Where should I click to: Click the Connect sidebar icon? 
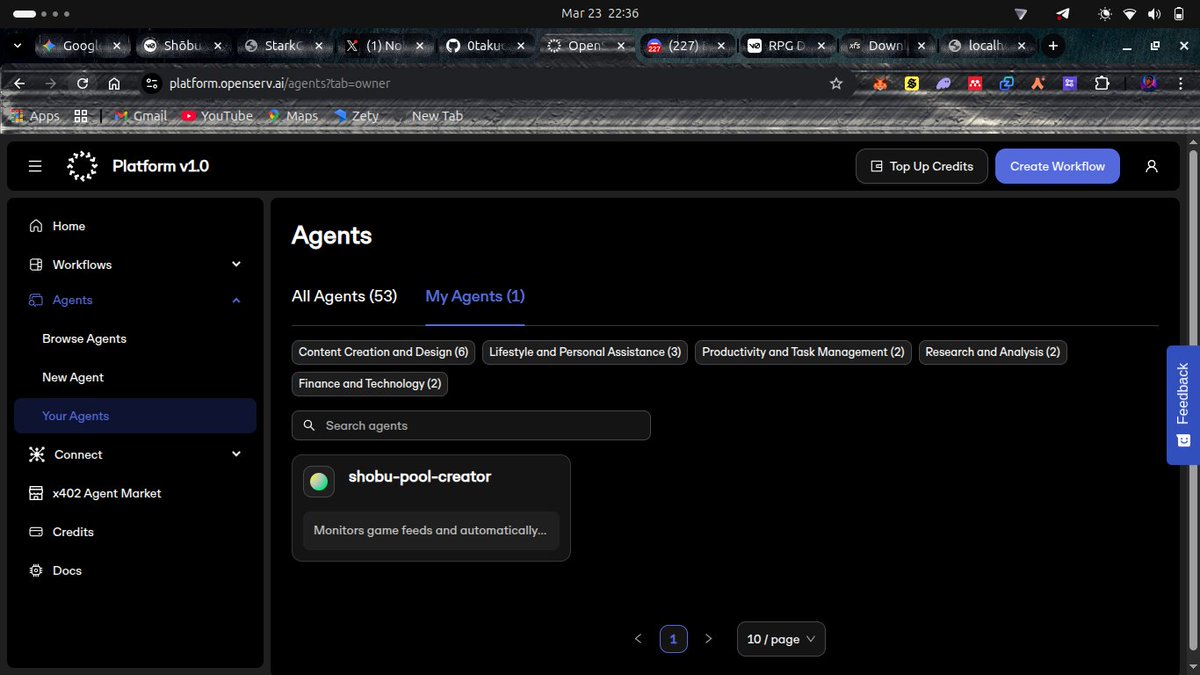pos(36,454)
